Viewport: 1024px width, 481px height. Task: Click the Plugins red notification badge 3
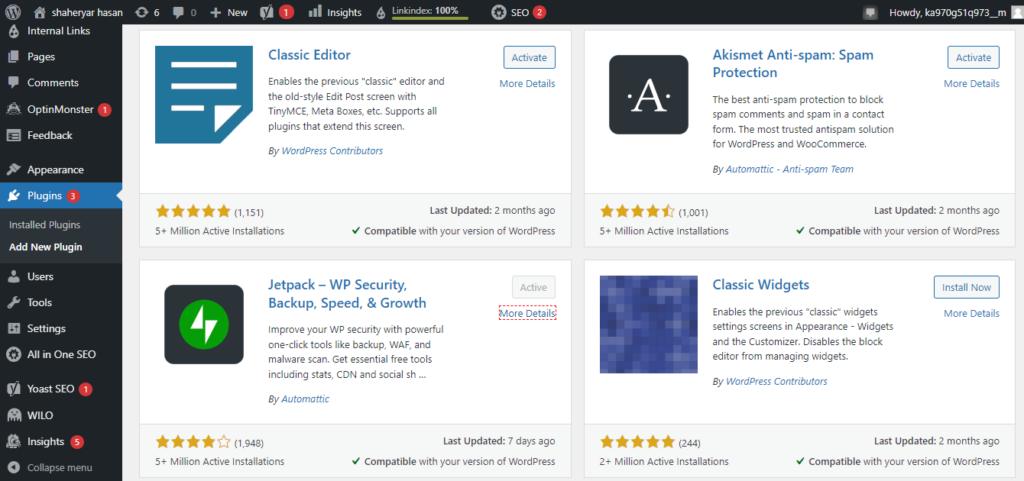click(x=73, y=195)
